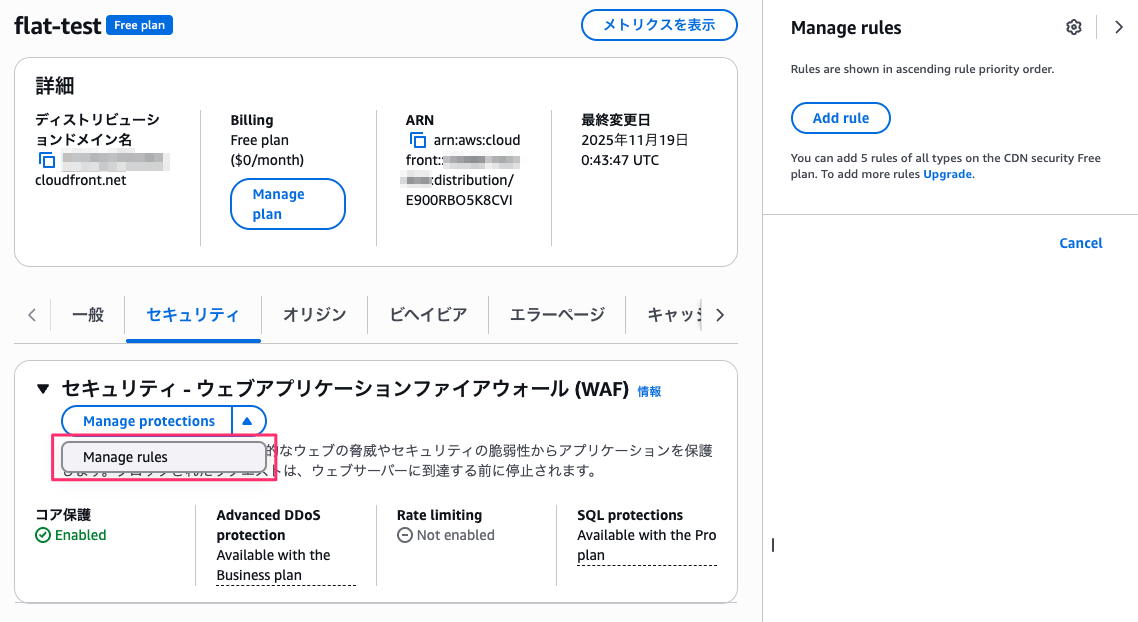Open the ビヘイビア tab

point(428,315)
